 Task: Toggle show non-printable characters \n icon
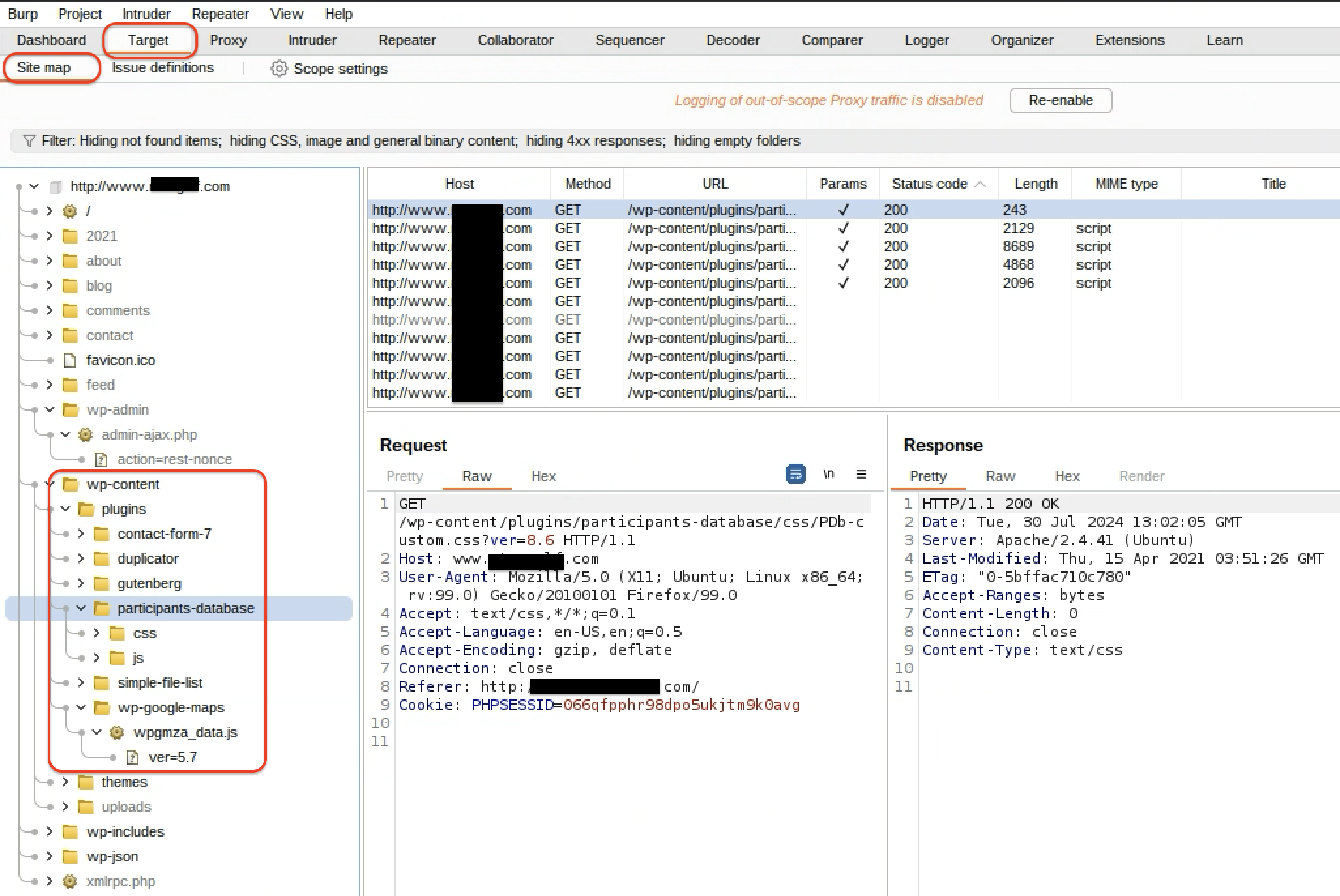[829, 474]
